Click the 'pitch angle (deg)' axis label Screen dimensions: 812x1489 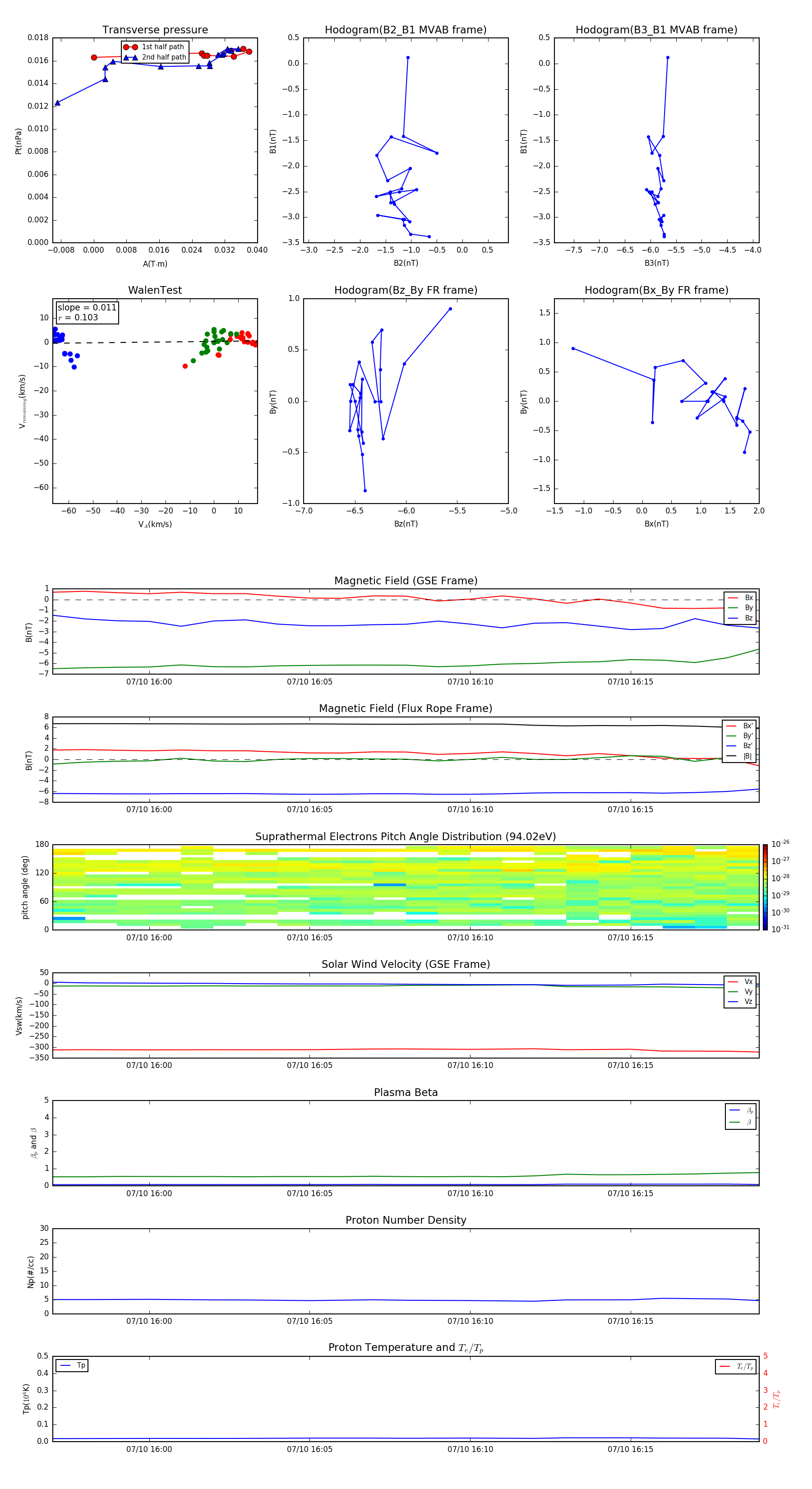coord(25,887)
